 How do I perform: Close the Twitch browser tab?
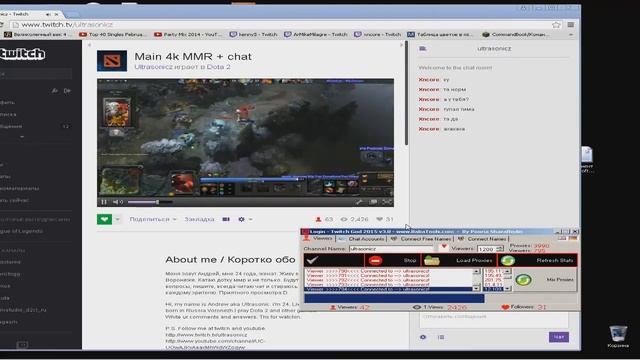pos(57,14)
